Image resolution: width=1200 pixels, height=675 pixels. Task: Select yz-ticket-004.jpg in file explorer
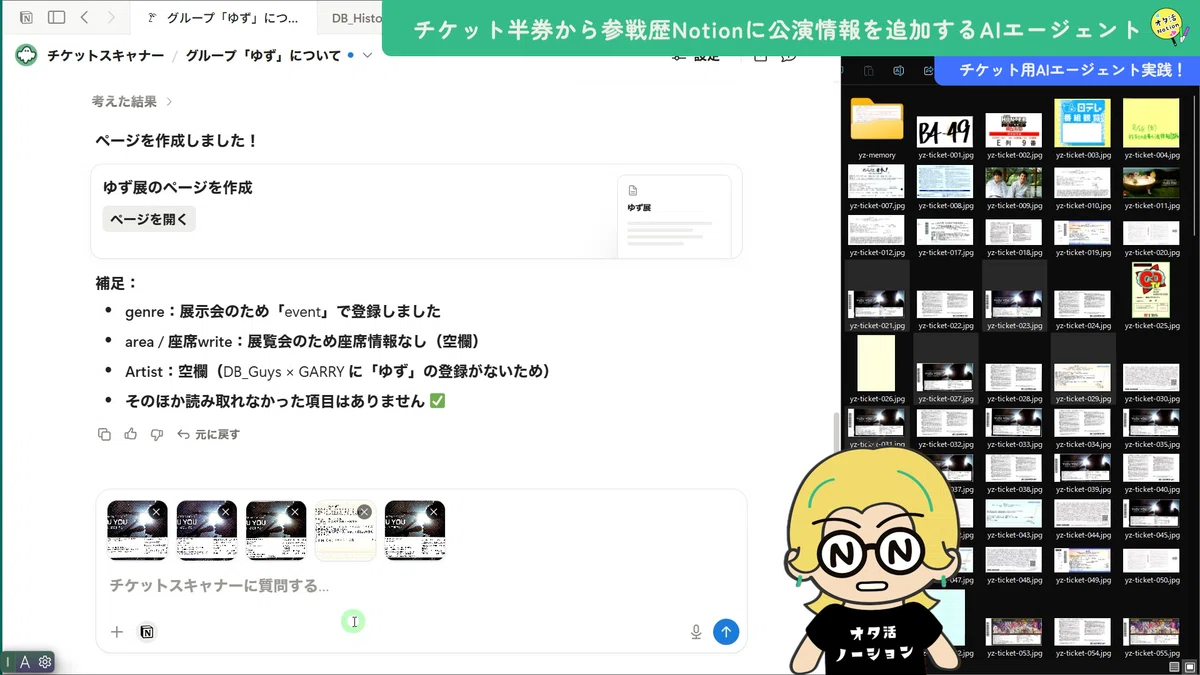point(1152,130)
